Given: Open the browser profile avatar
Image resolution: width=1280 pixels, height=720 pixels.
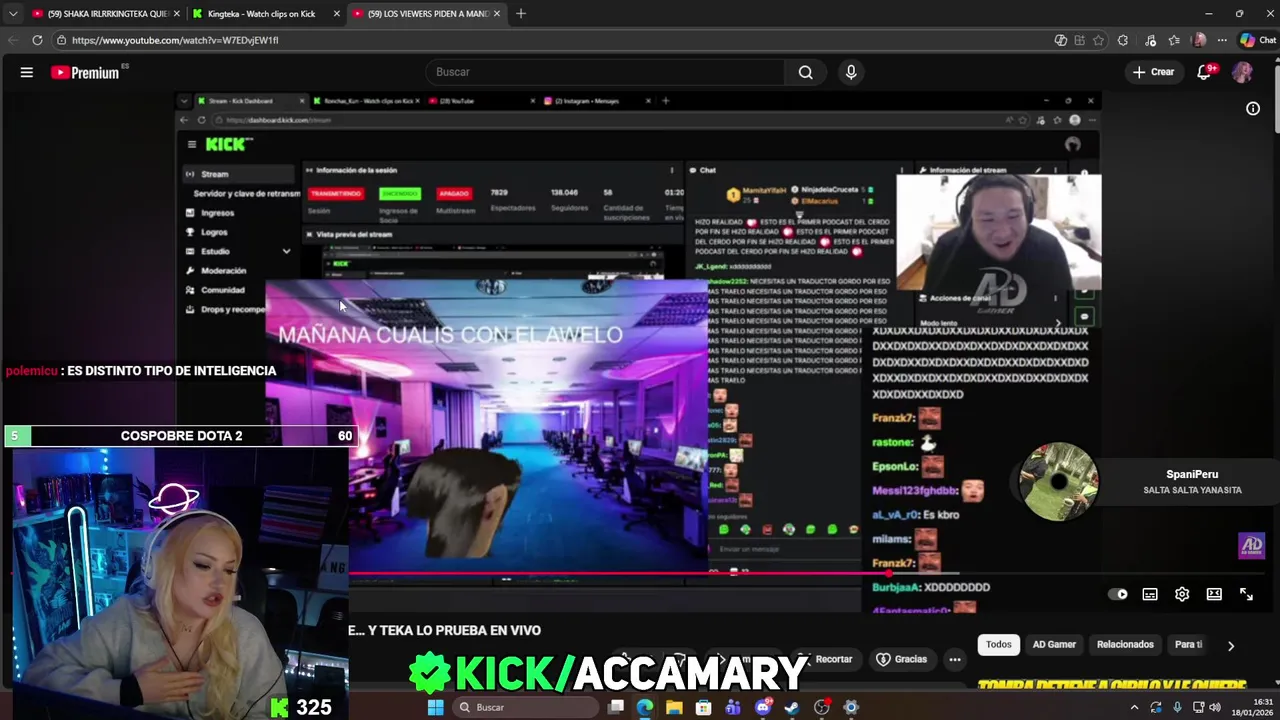Looking at the screenshot, I should (1199, 40).
